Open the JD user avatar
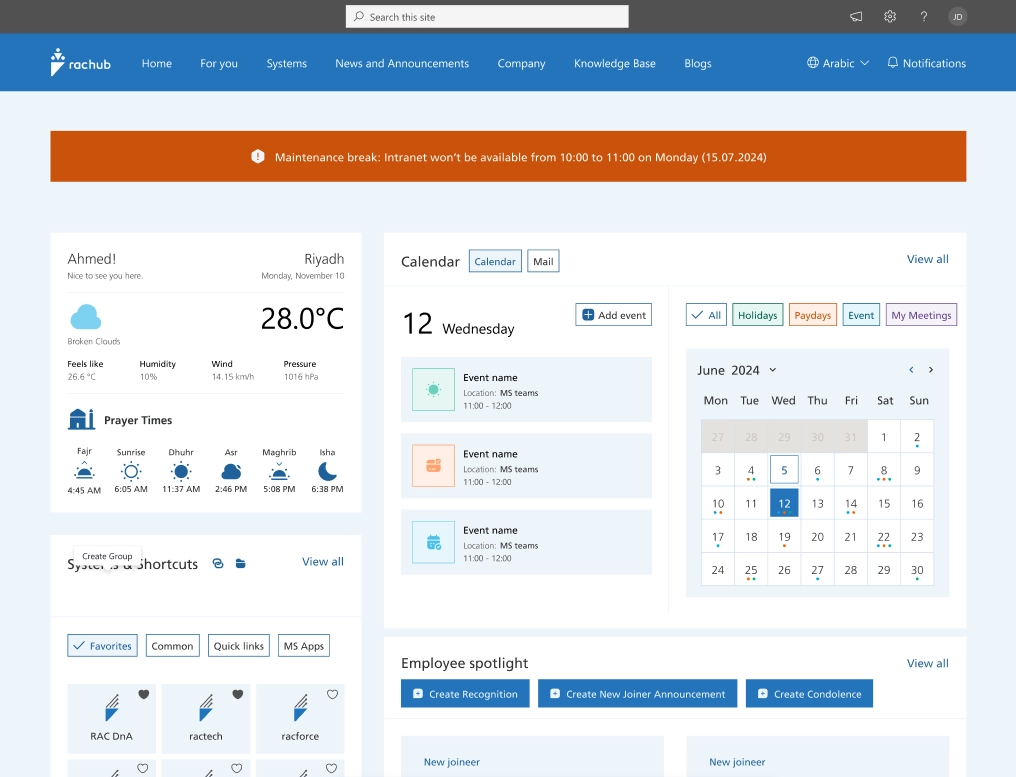The width and height of the screenshot is (1016, 777). (958, 17)
